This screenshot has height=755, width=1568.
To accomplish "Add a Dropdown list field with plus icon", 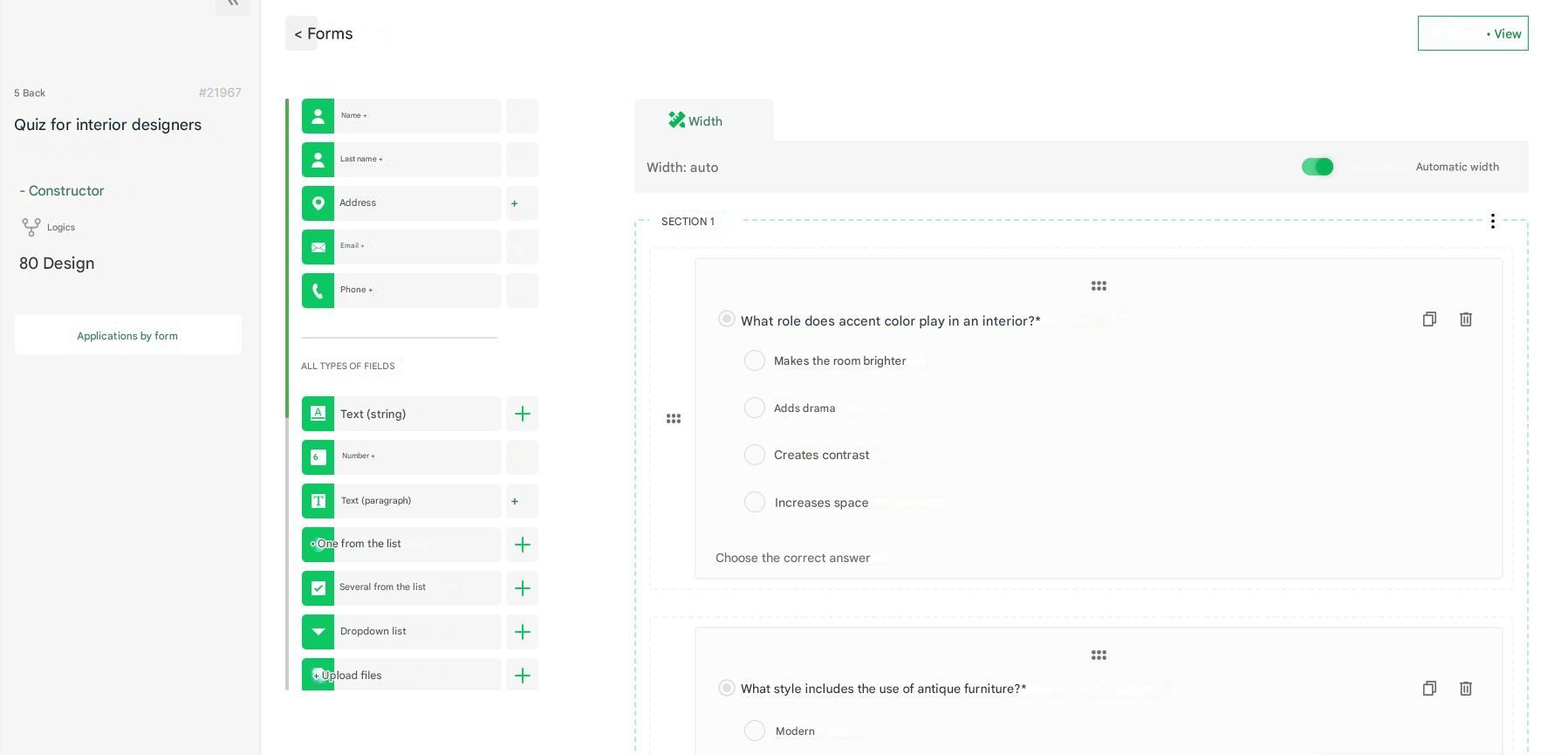I will (x=522, y=632).
